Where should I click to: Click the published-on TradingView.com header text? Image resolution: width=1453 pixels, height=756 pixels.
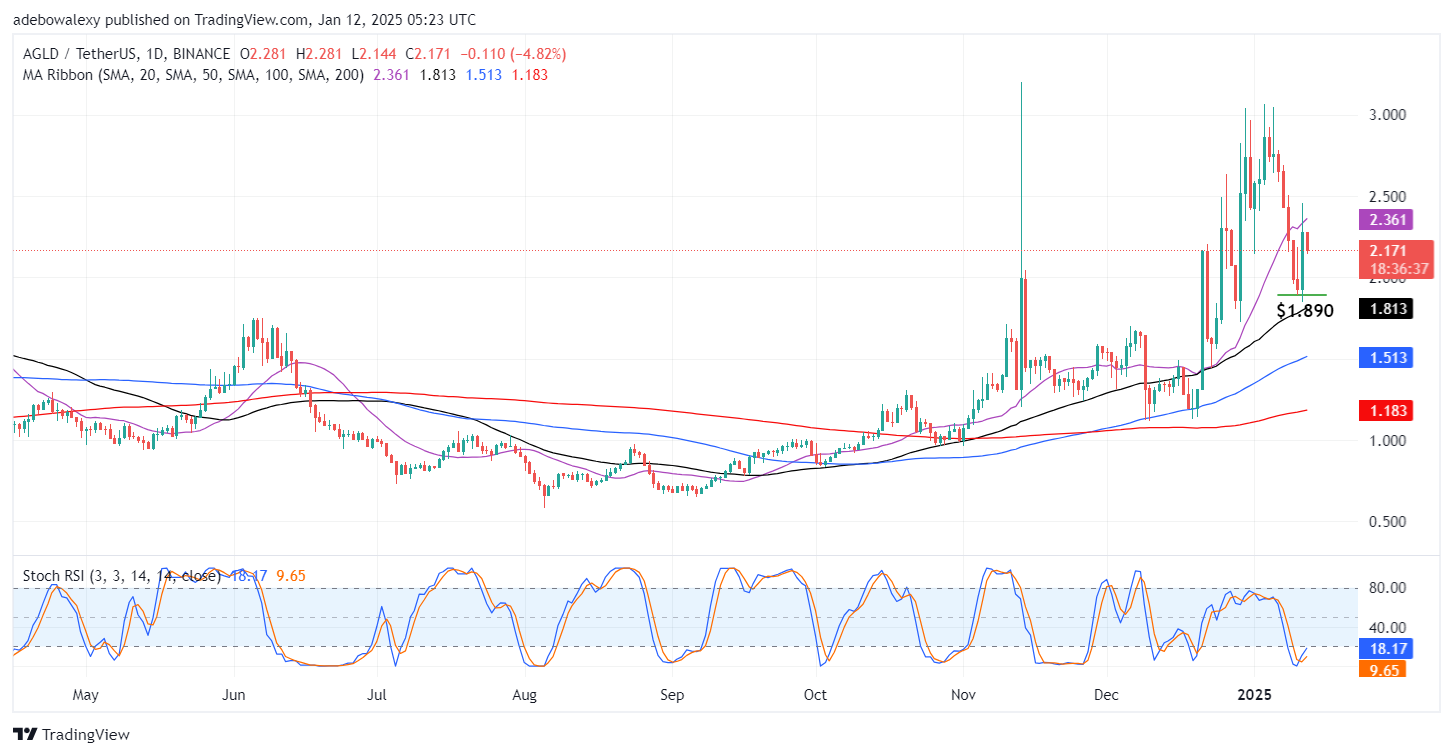click(x=245, y=20)
